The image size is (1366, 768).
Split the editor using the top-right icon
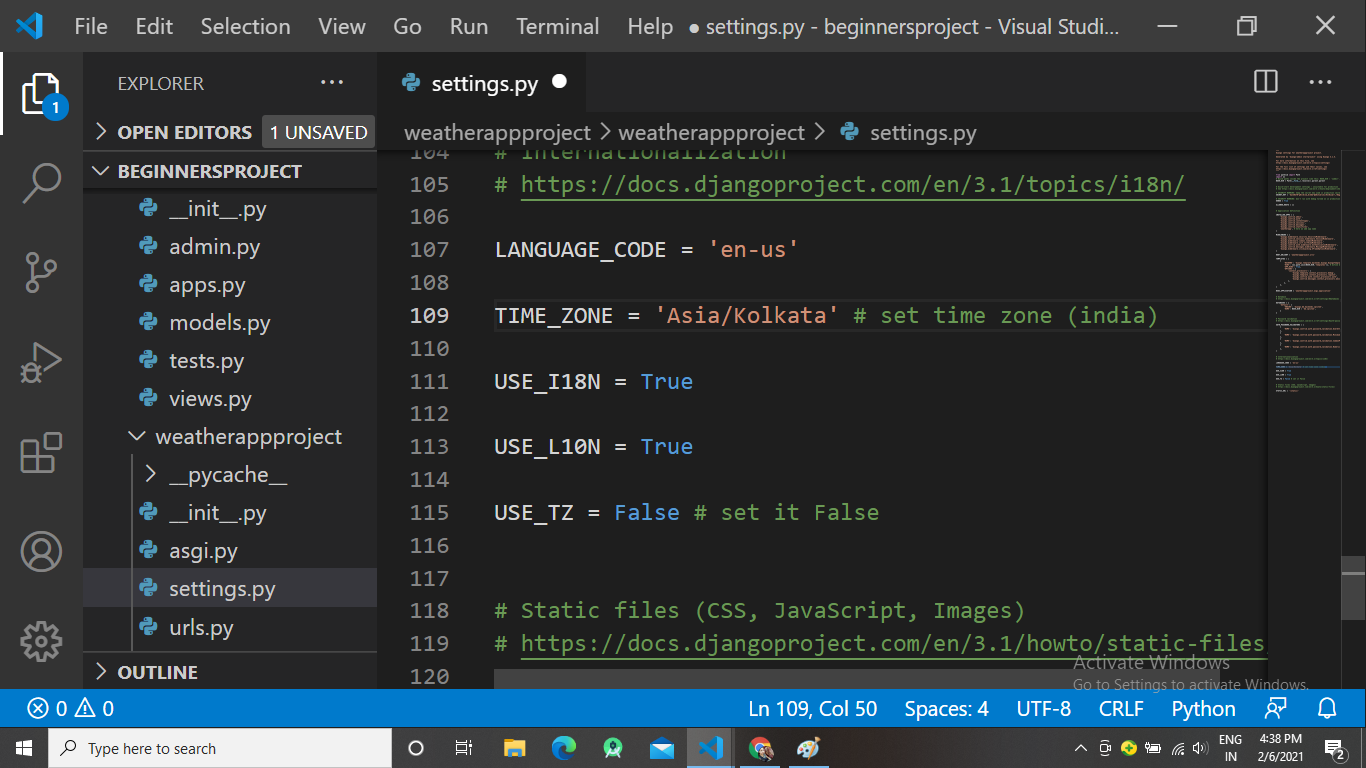(1264, 82)
